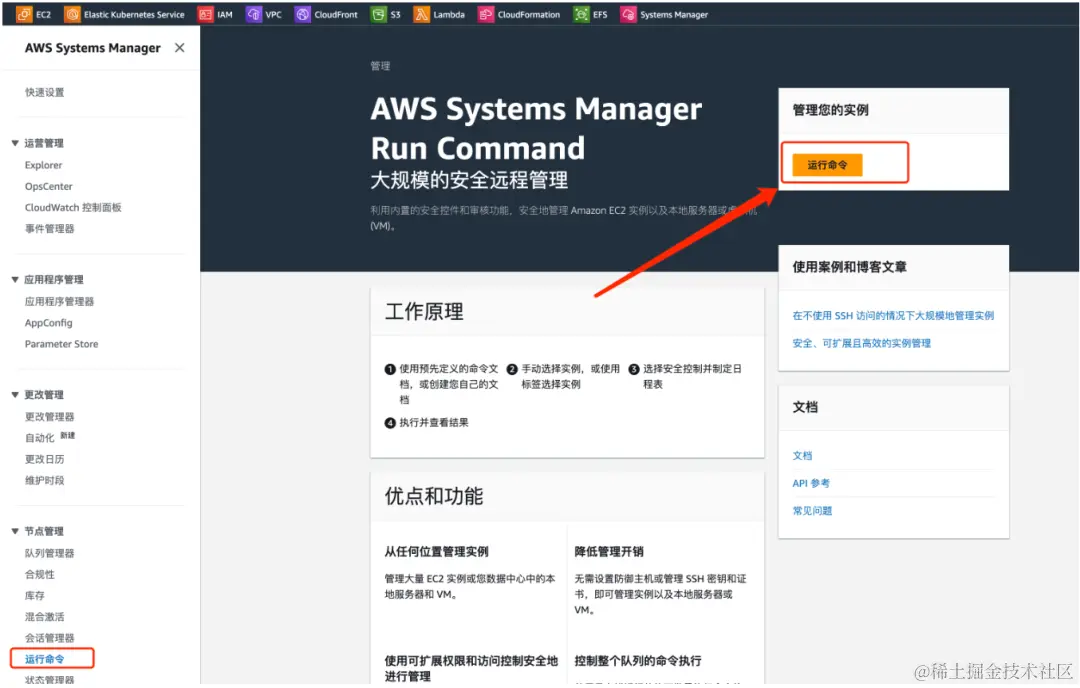Click the 管理 breadcrumb text
The image size is (1080, 688).
click(x=380, y=66)
